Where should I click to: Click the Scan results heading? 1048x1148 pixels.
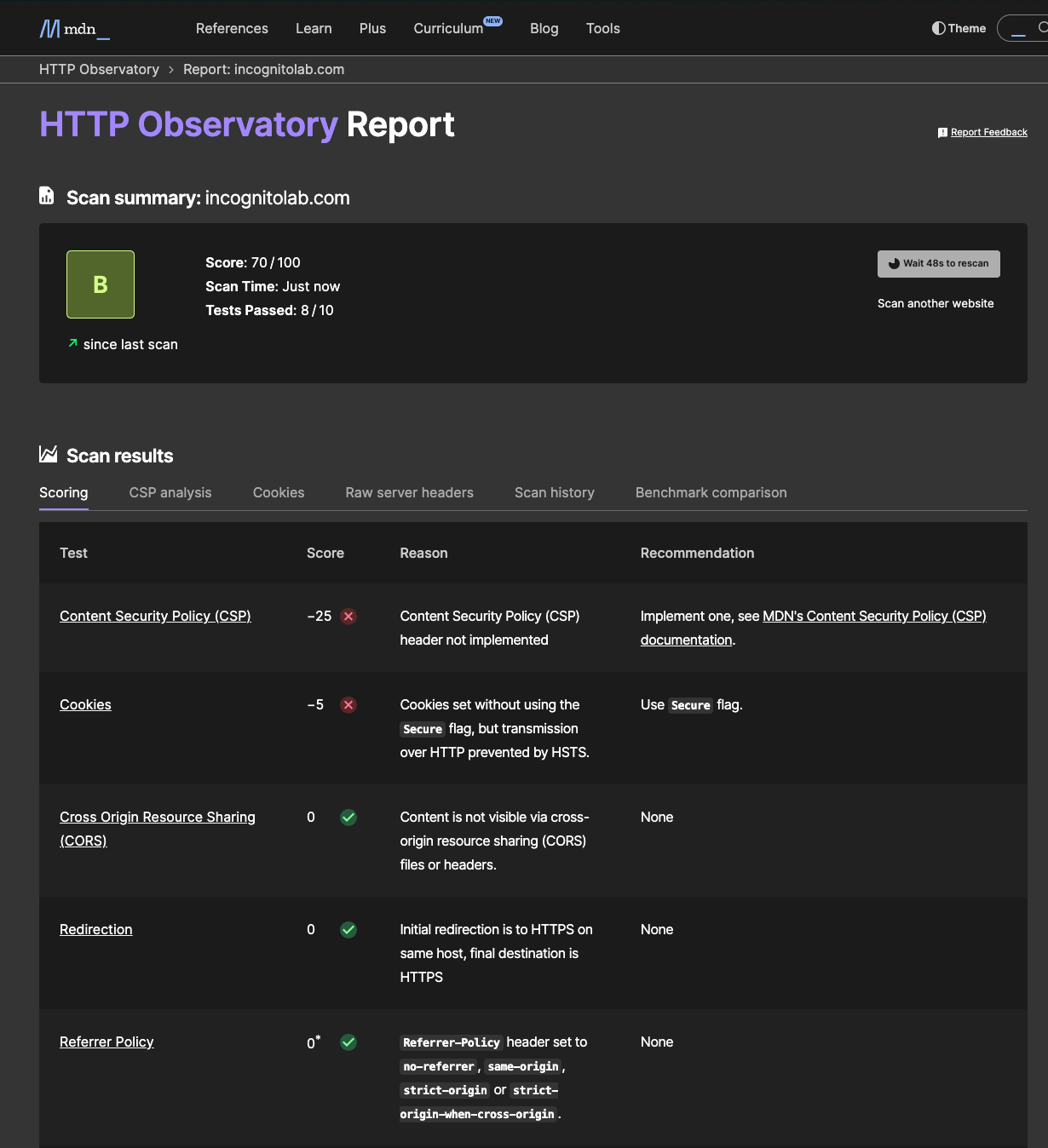[119, 456]
